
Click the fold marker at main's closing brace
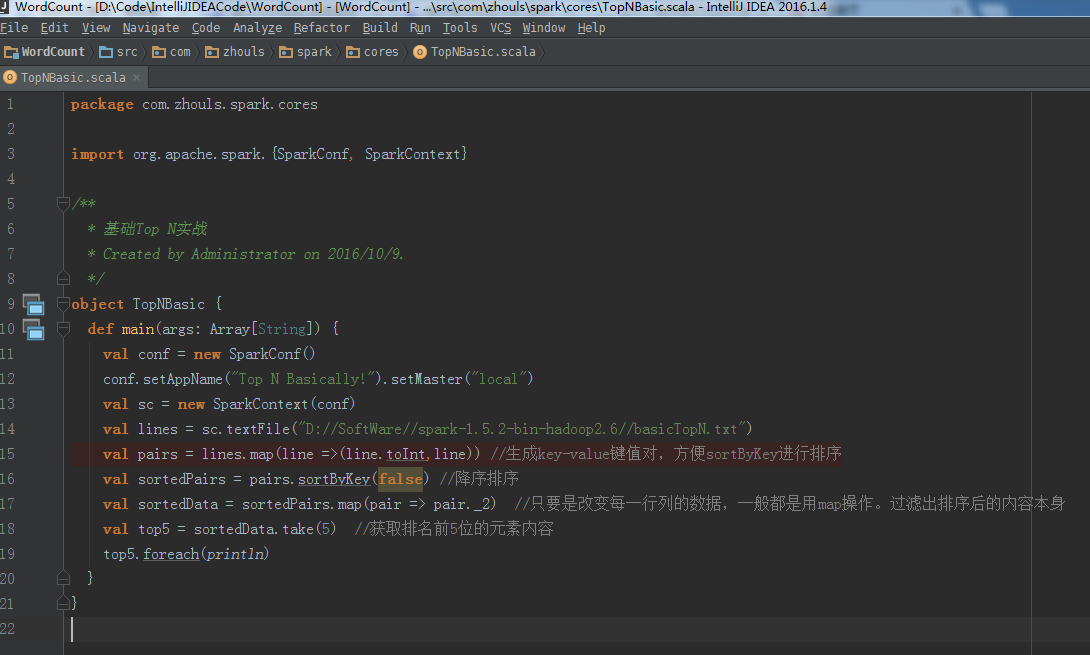63,578
